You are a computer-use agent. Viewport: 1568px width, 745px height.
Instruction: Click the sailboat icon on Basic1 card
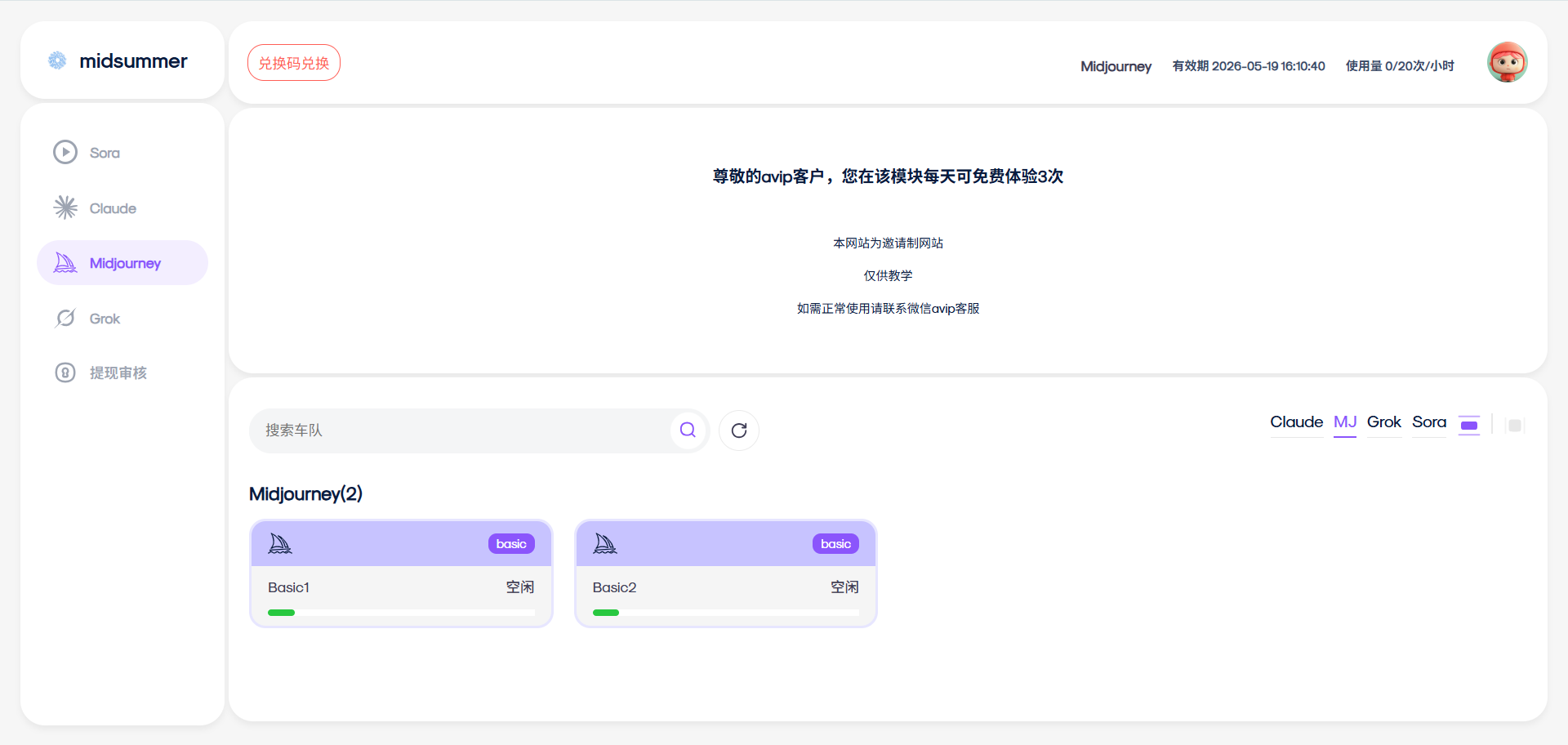tap(280, 544)
